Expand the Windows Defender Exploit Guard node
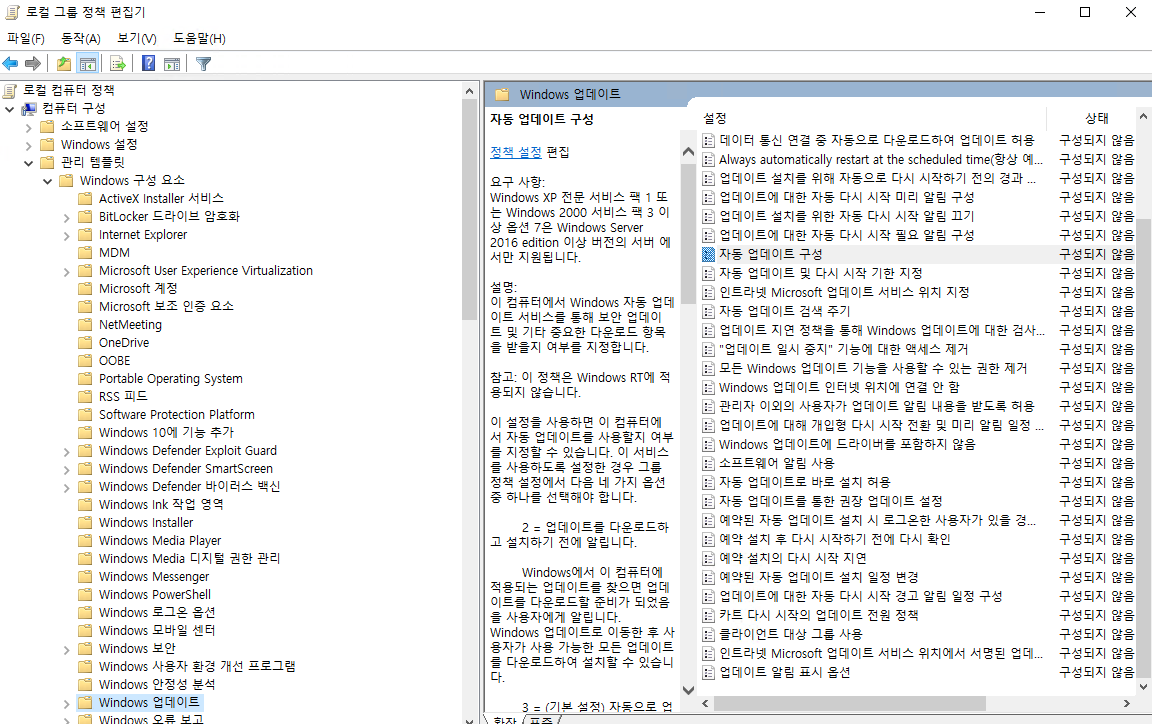Viewport: 1152px width, 724px height. click(67, 452)
